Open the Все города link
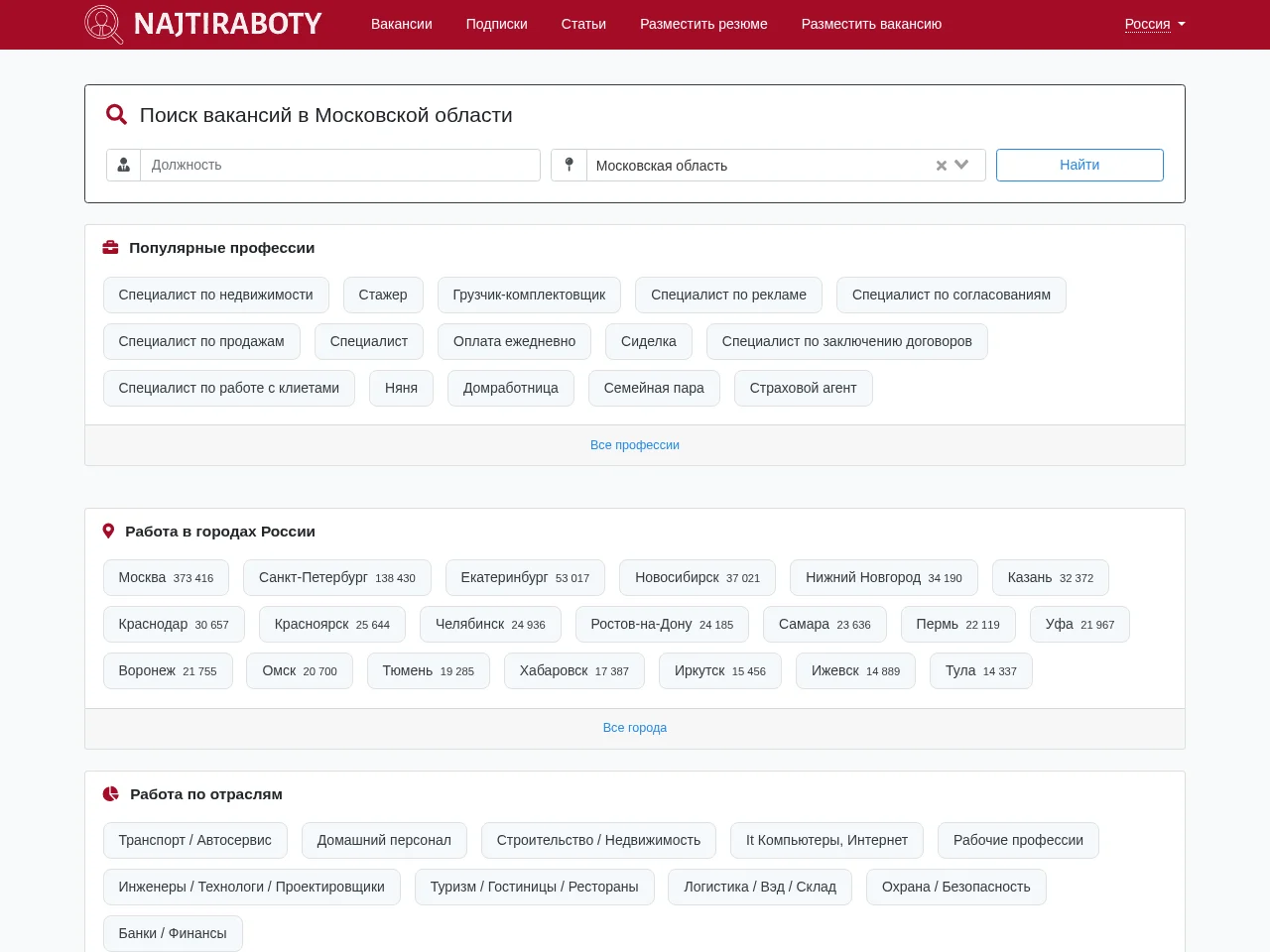1270x952 pixels. 635,728
